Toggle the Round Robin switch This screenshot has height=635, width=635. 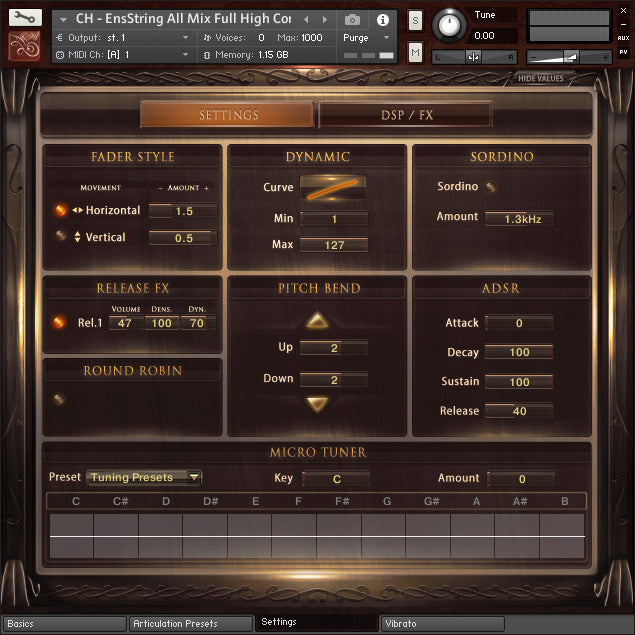click(x=60, y=398)
